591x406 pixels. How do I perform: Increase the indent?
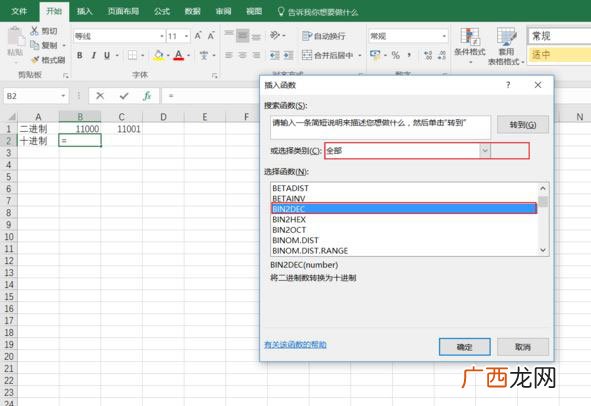tap(289, 55)
